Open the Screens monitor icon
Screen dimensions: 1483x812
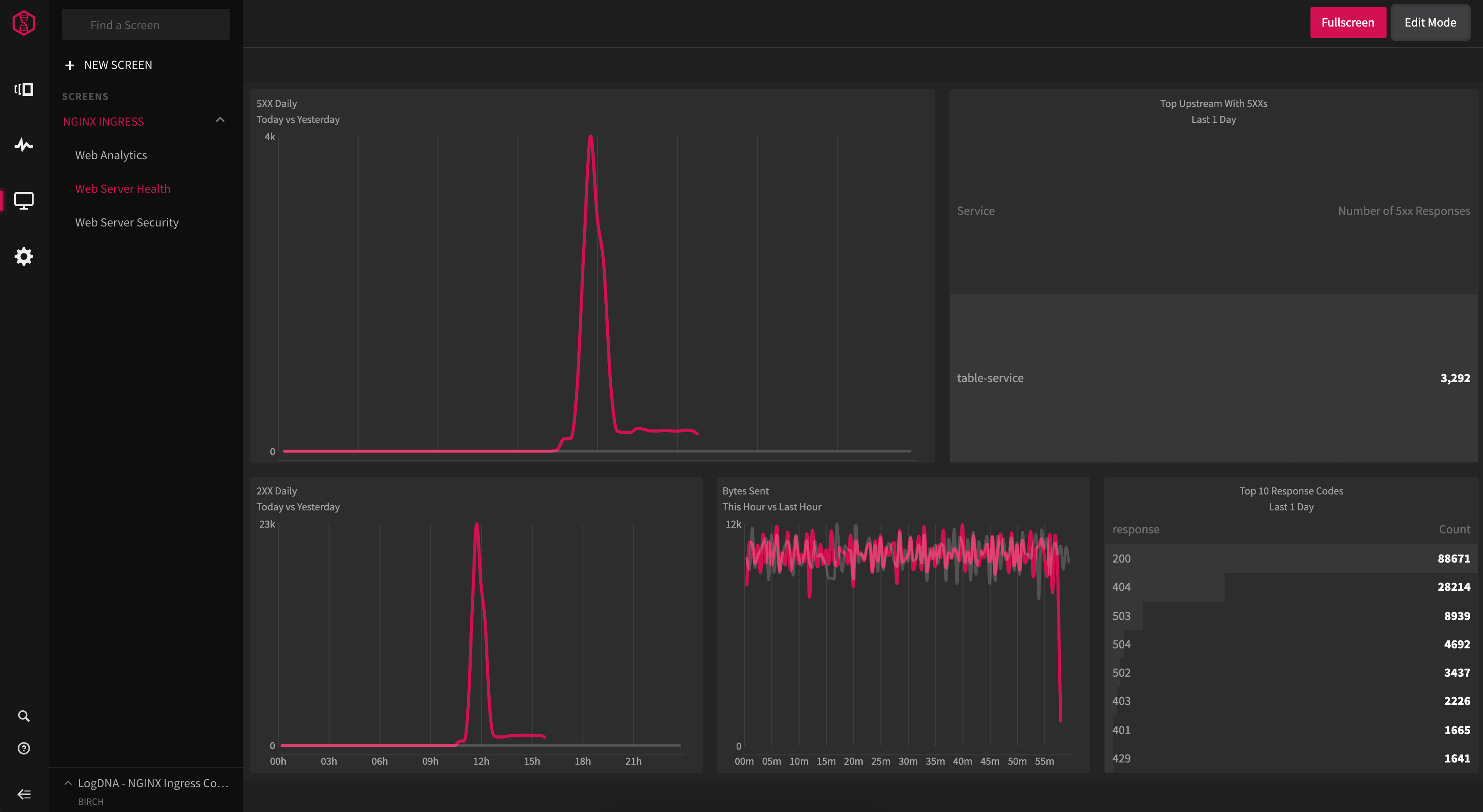[x=23, y=200]
